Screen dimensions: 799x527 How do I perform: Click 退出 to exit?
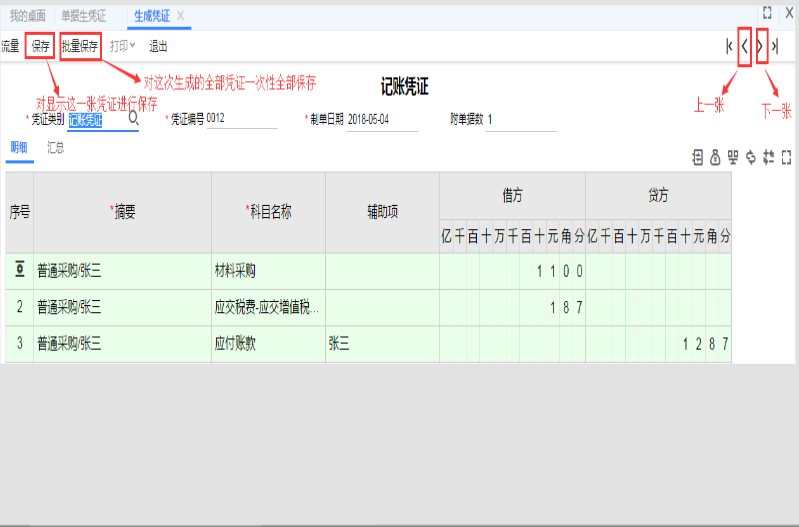(158, 46)
